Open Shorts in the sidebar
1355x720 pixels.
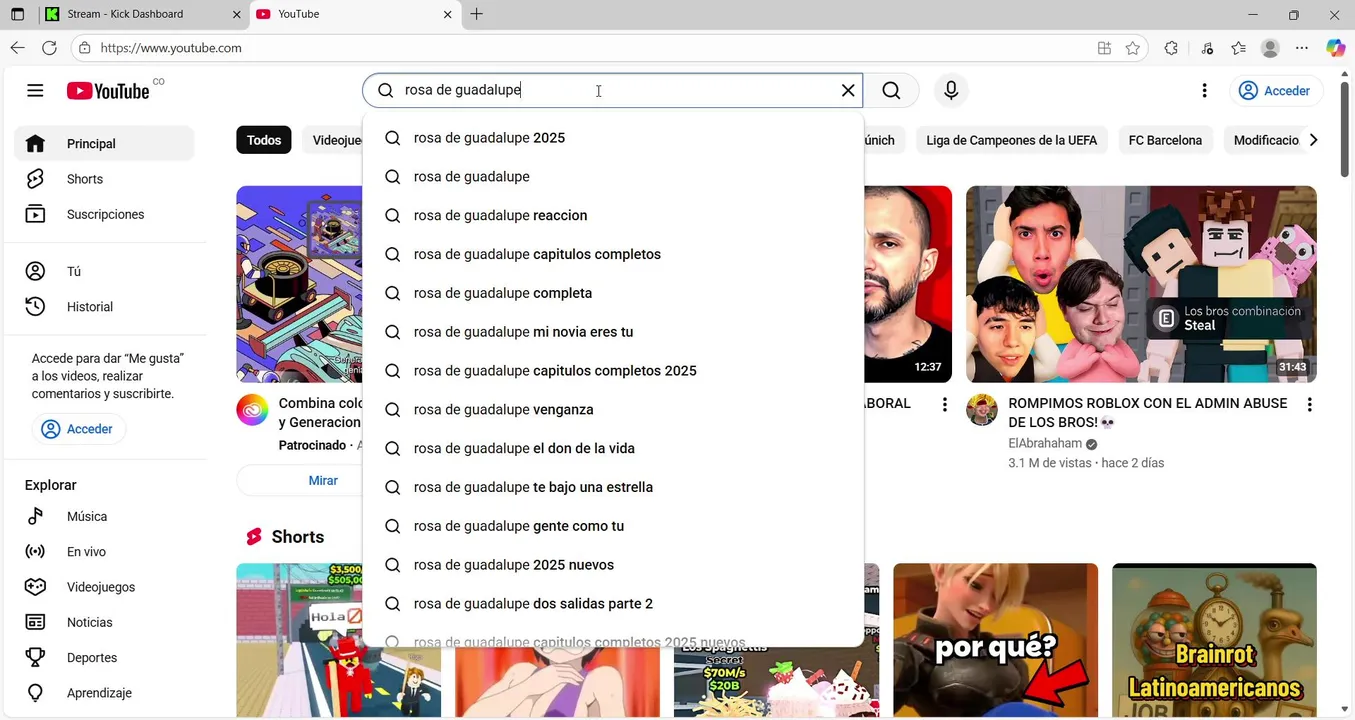pos(104,179)
